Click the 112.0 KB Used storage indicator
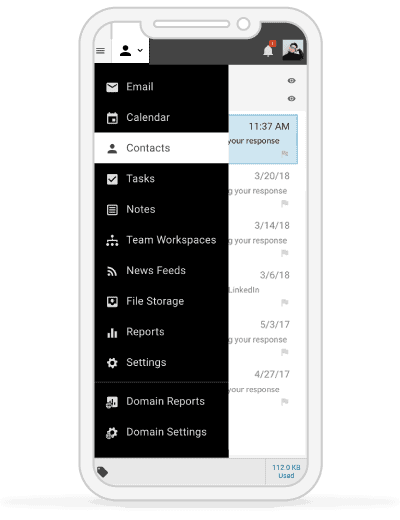This screenshot has height=520, width=400. 286,471
